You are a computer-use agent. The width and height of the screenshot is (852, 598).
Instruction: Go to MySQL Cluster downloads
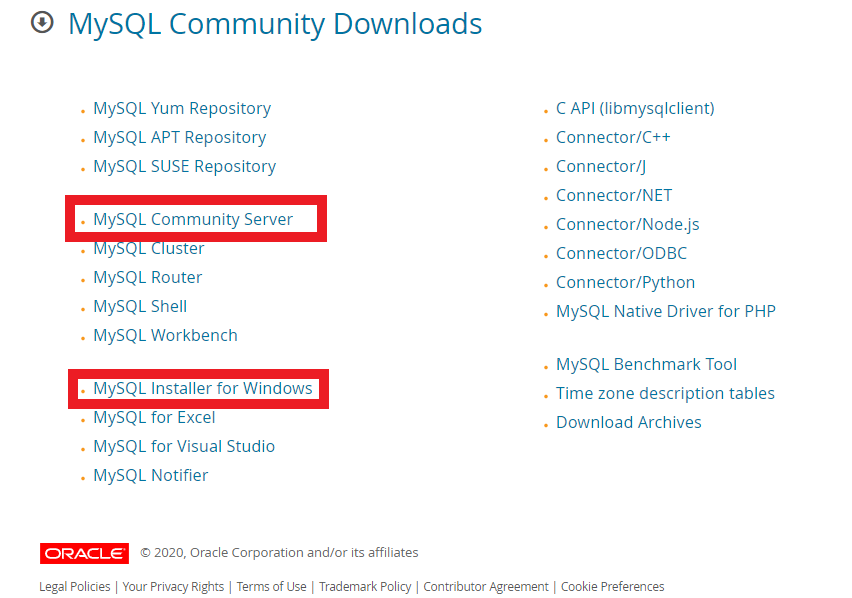[149, 248]
